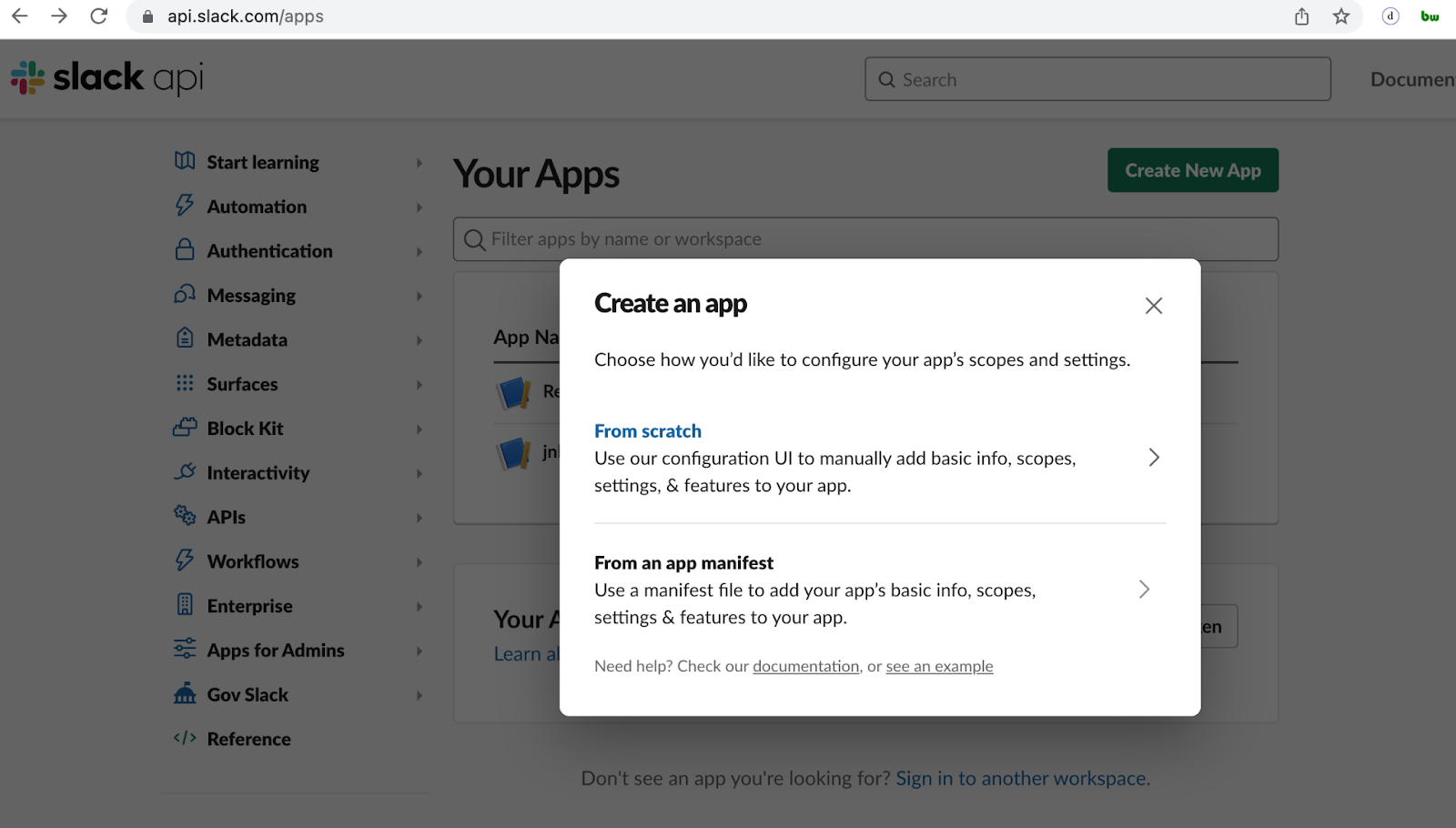The height and width of the screenshot is (828, 1456).
Task: Open the 'see an example' link
Action: [x=939, y=666]
